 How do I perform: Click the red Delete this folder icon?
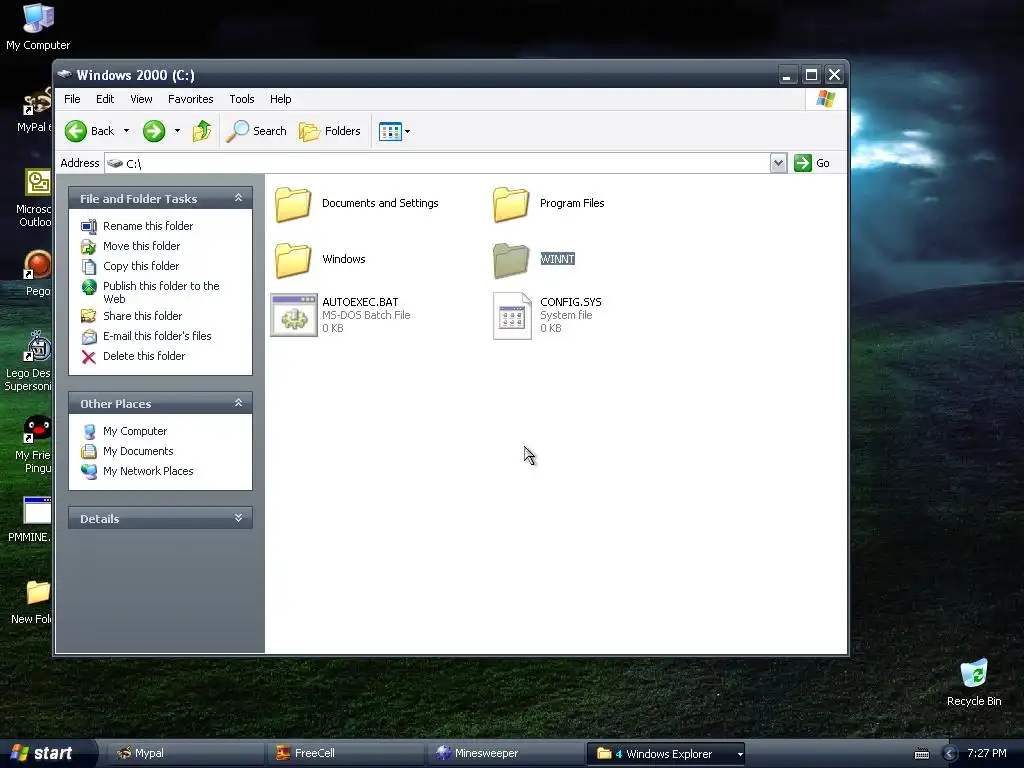(x=89, y=357)
